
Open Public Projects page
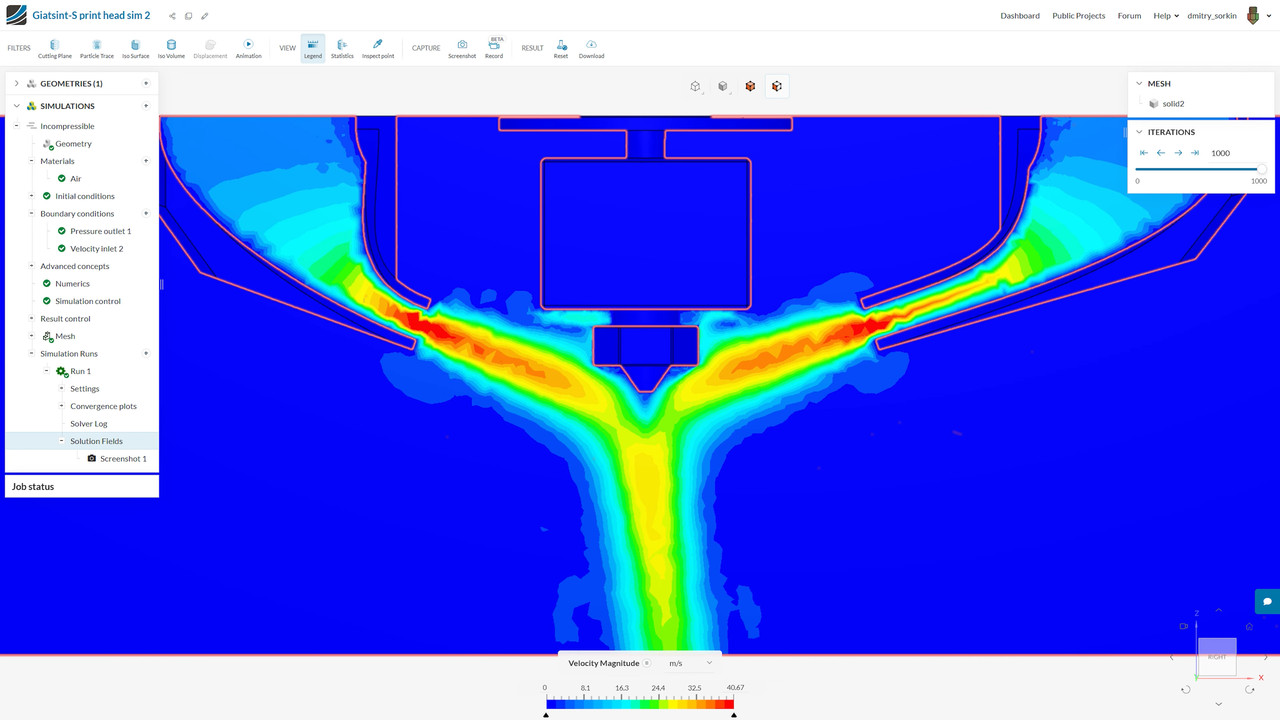pos(1078,16)
